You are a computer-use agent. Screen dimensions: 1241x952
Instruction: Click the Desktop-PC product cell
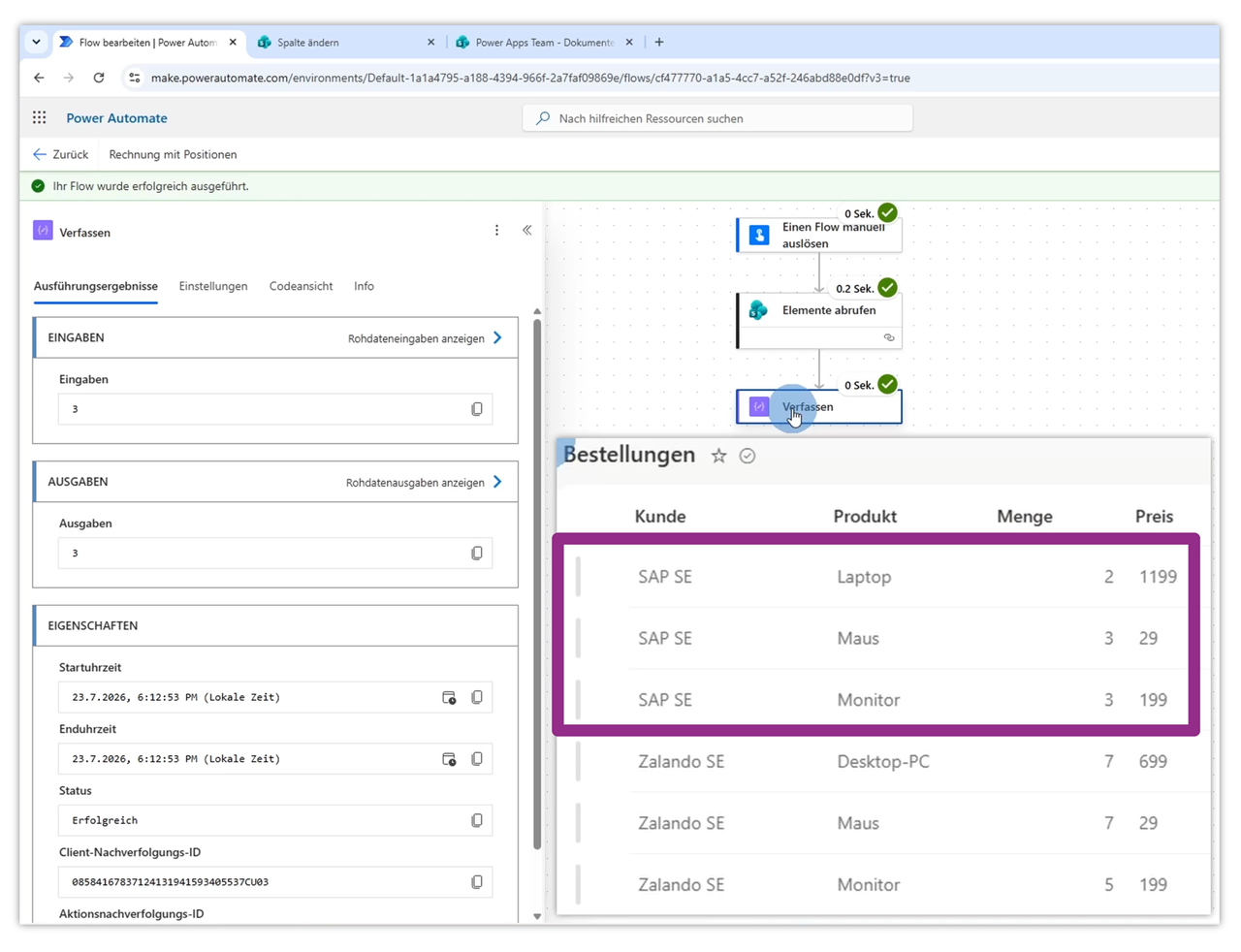click(x=883, y=762)
